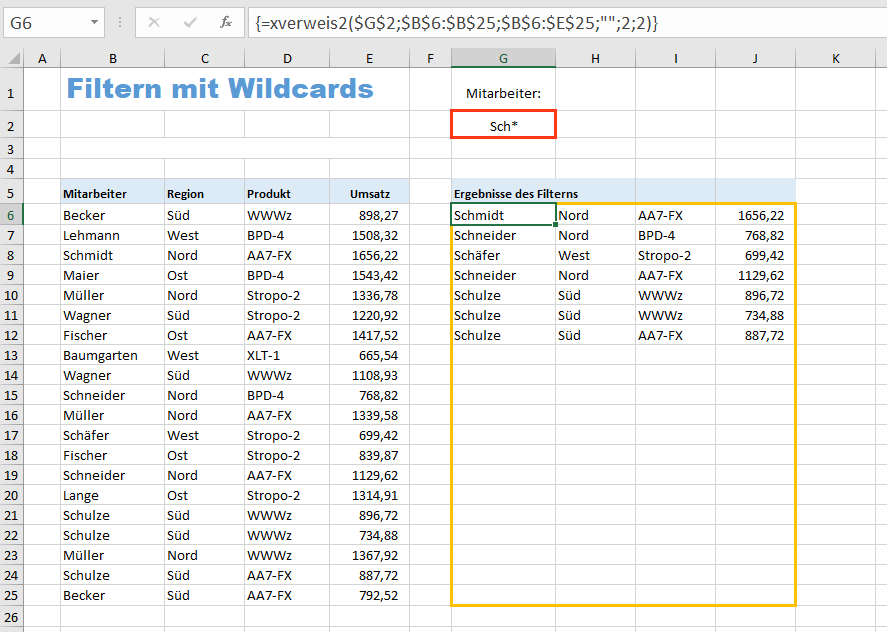This screenshot has height=632, width=887.
Task: Click the search cell containing Sch*
Action: (503, 124)
